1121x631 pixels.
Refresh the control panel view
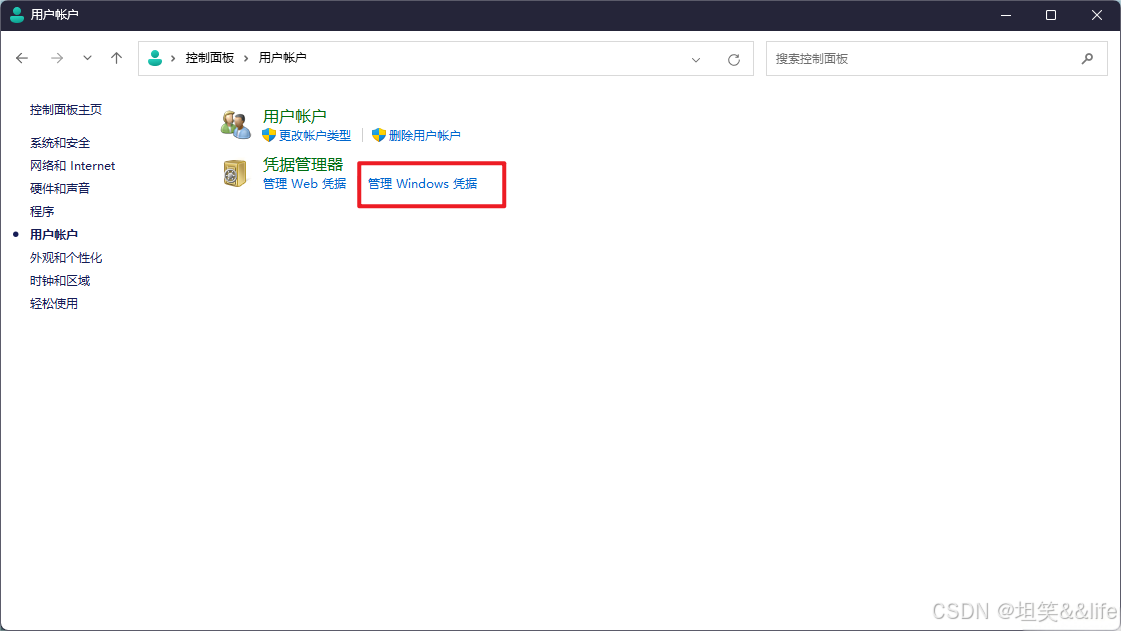[x=734, y=59]
